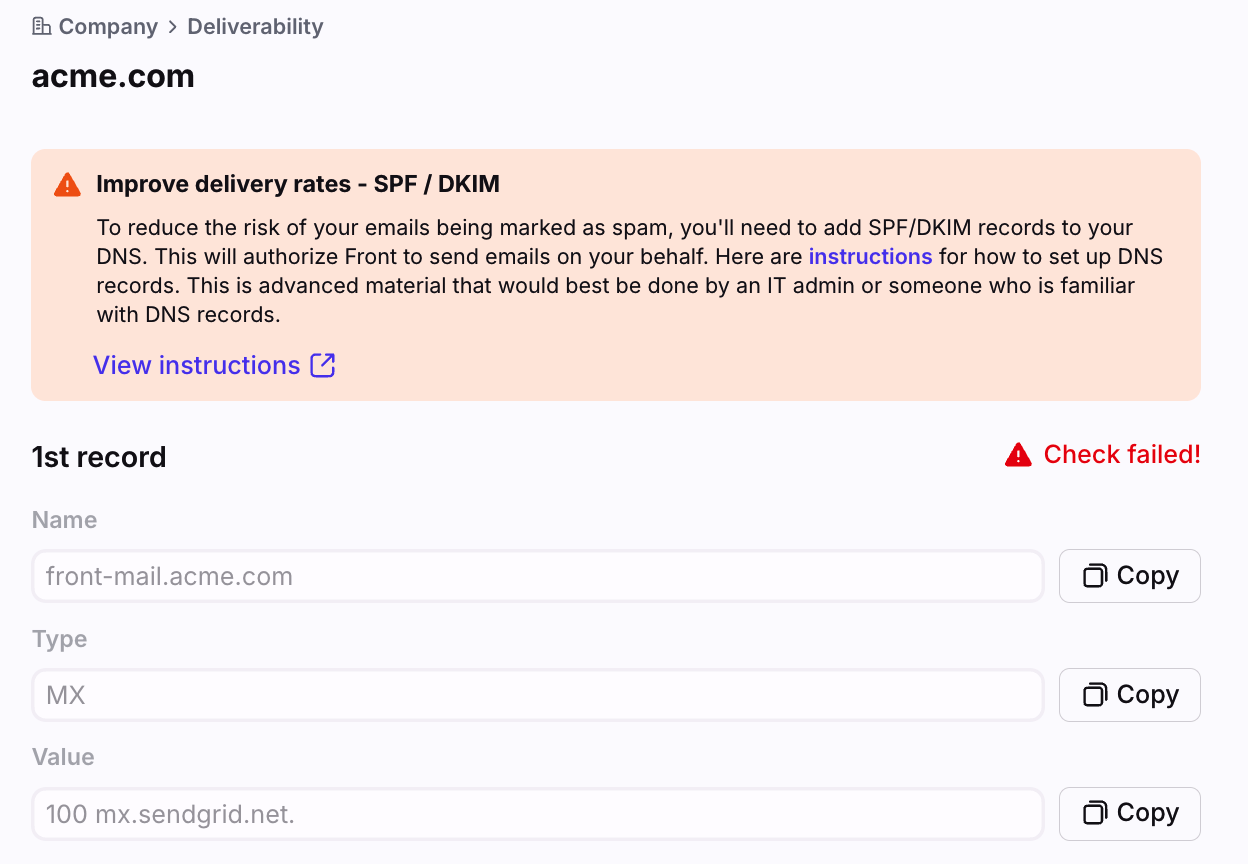This screenshot has height=864, width=1248.
Task: Select the Deliverability breadcrumb item
Action: (255, 26)
